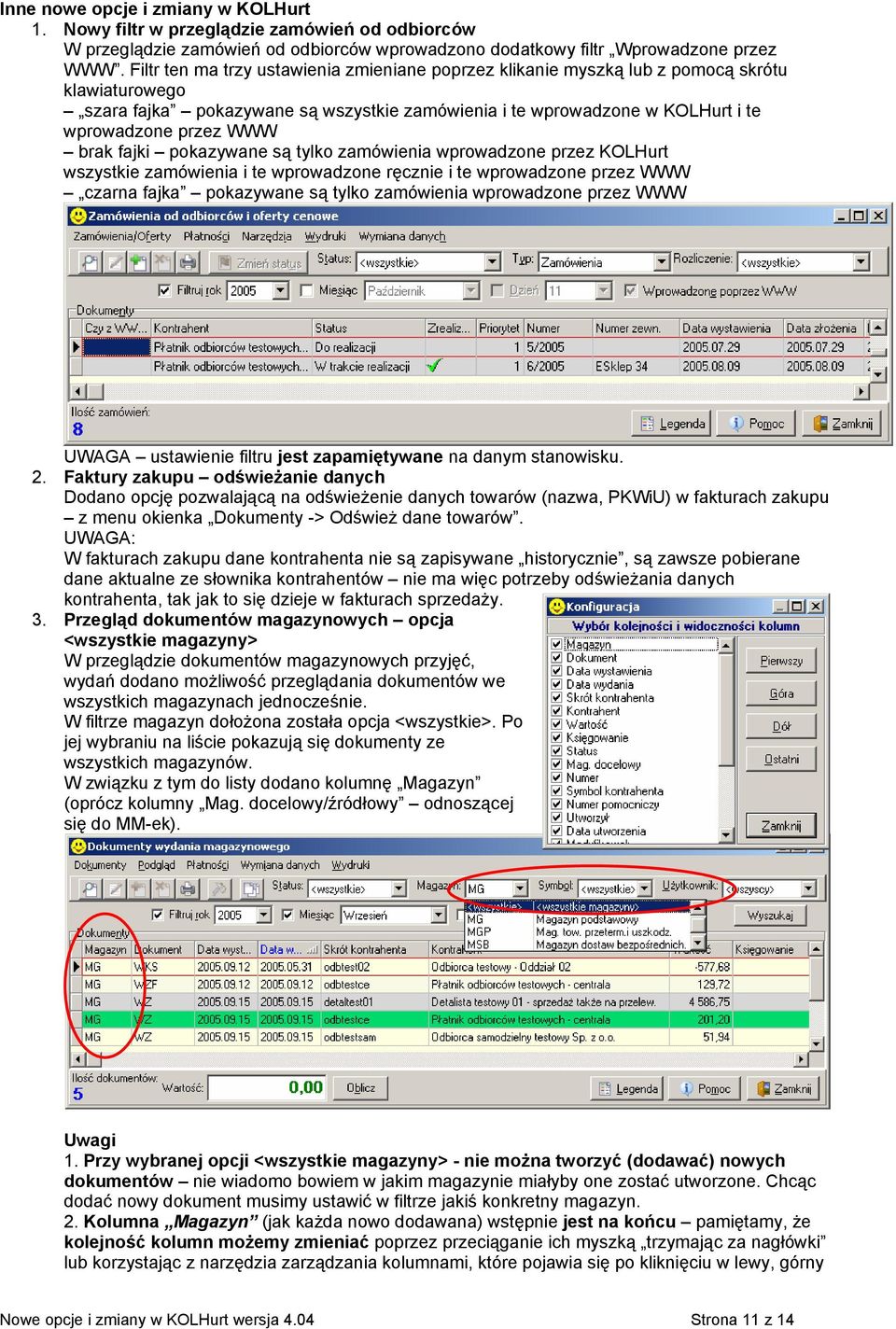Open Symbol dropdown in Dokumenty wydania magazynowego

644,888
